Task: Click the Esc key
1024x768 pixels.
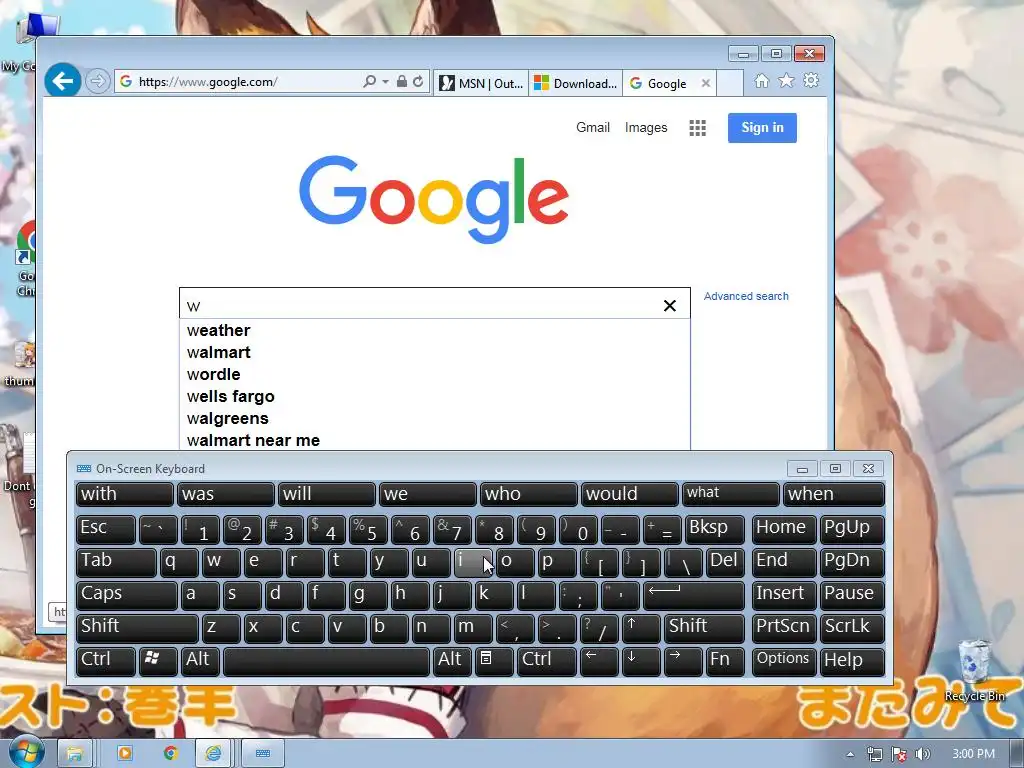Action: 106,529
